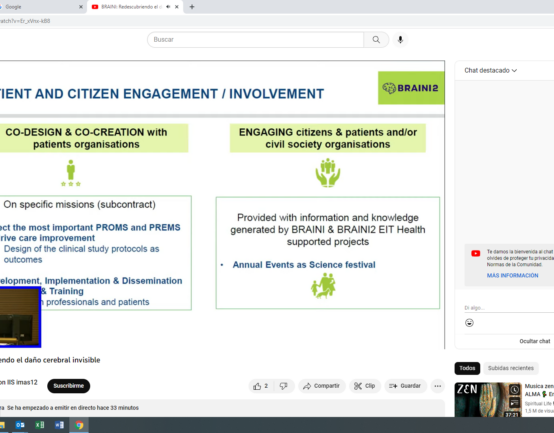Open Word from the taskbar
Viewport: 554px width, 433px height.
[60, 425]
